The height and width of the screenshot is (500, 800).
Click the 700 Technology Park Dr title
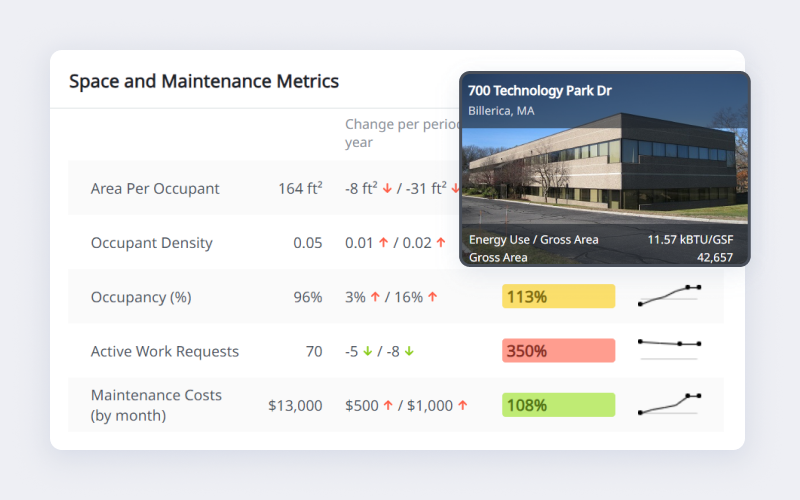[540, 91]
